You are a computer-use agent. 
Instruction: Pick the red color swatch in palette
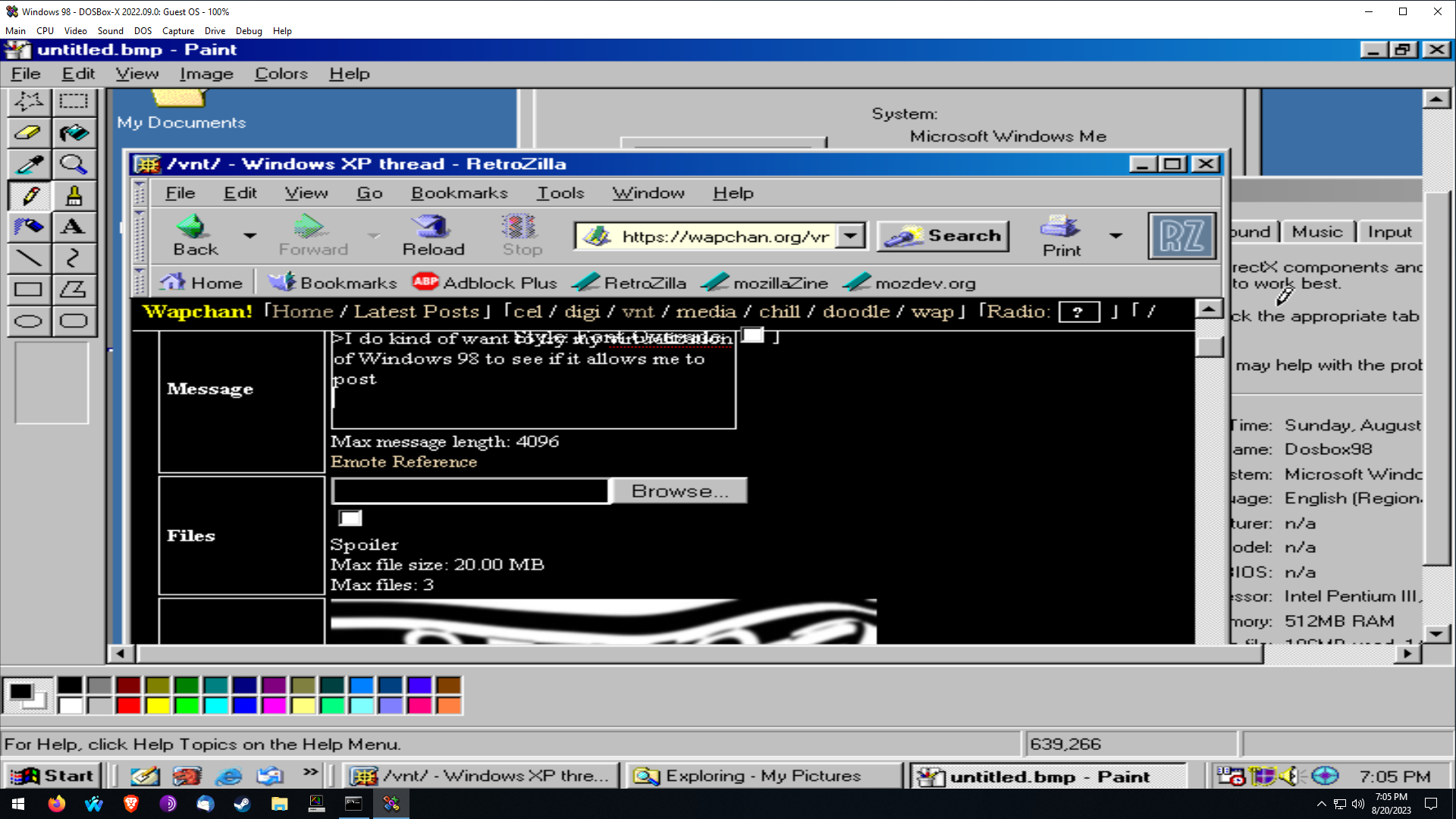pyautogui.click(x=129, y=706)
